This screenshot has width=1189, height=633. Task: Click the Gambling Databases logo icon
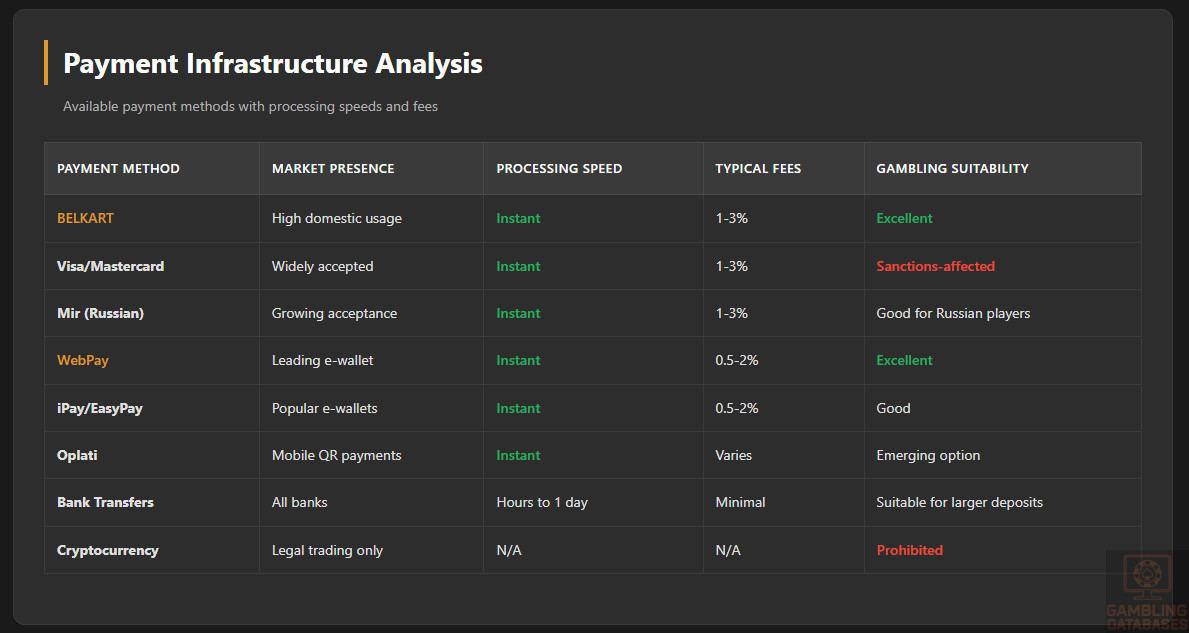[1145, 578]
